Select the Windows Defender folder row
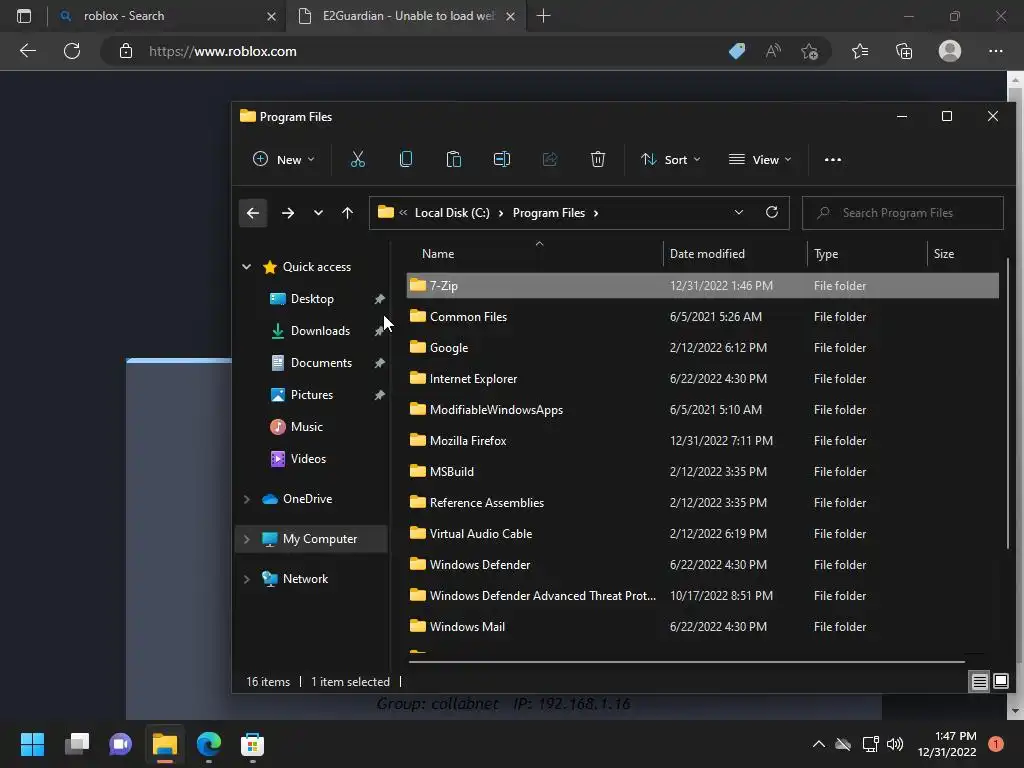This screenshot has height=768, width=1024. [702, 565]
